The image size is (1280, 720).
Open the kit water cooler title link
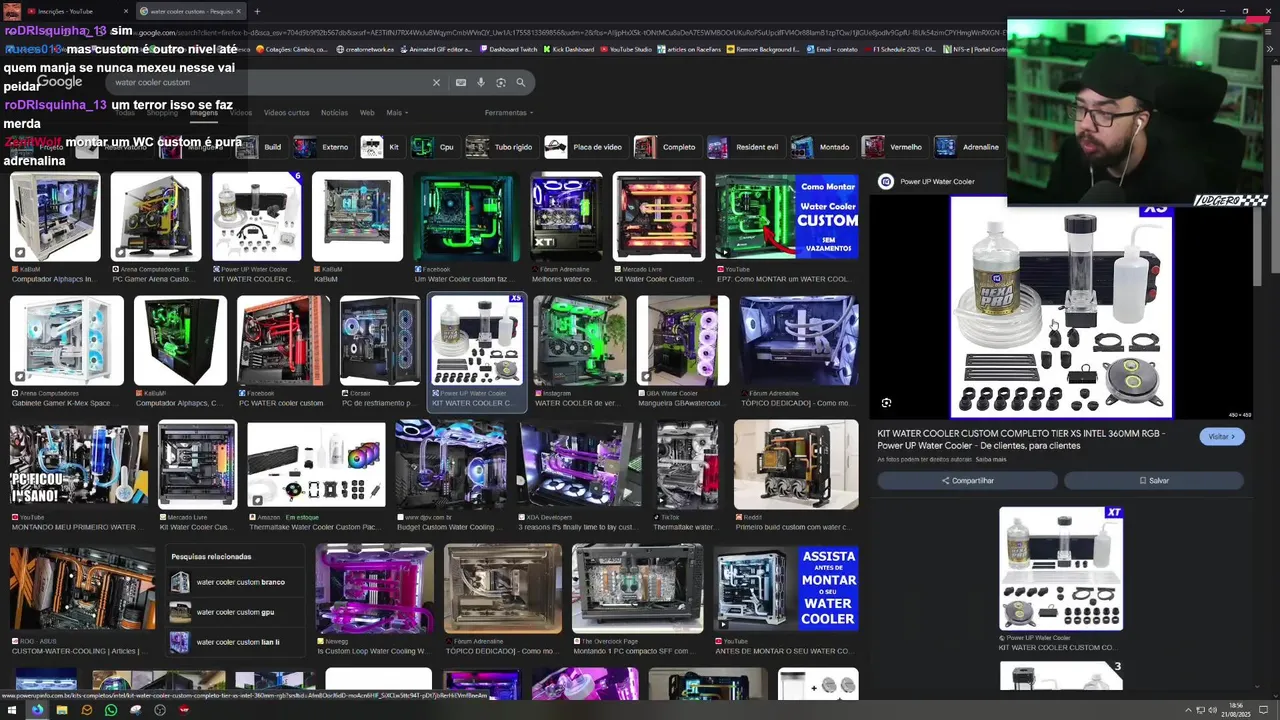click(x=1021, y=439)
